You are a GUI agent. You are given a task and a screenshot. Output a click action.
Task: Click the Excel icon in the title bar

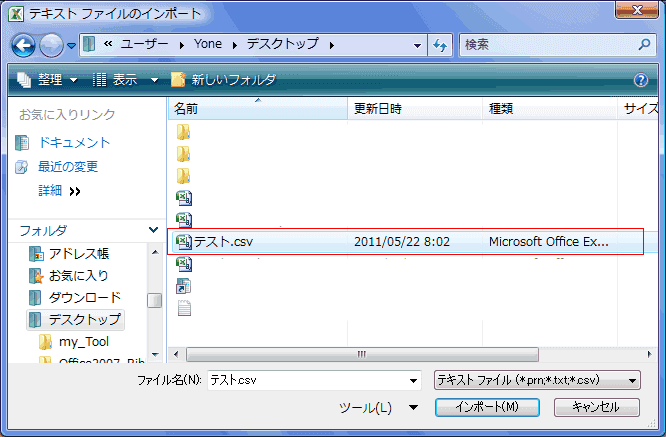(x=16, y=14)
